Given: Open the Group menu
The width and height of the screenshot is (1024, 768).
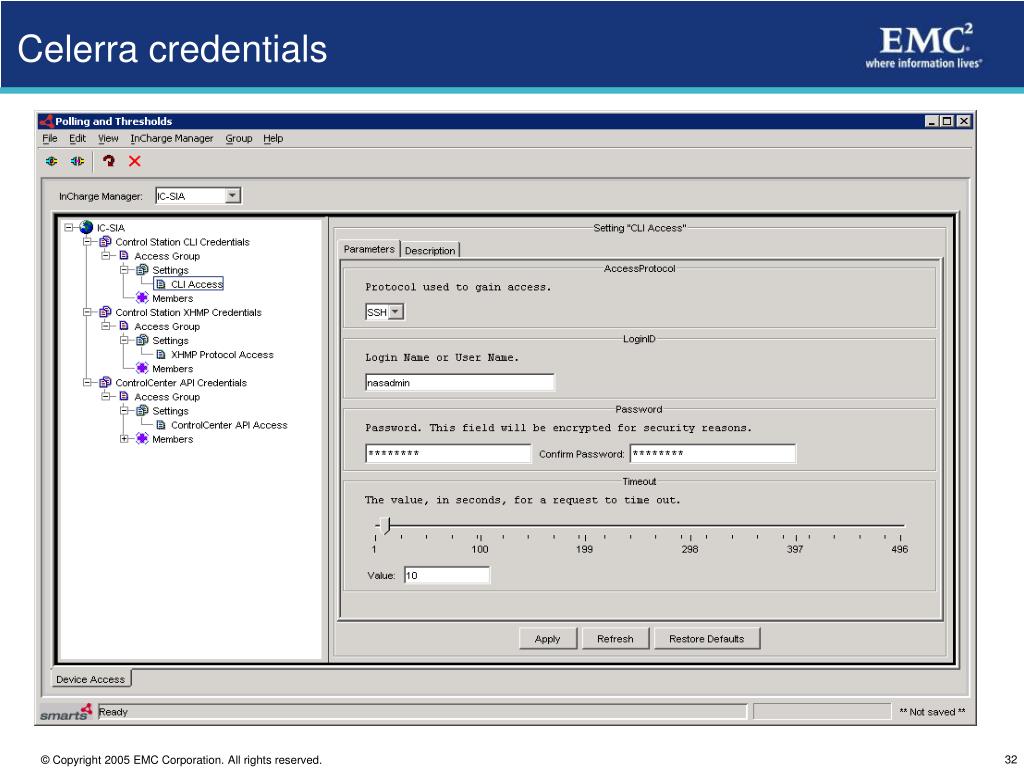Looking at the screenshot, I should [x=238, y=138].
